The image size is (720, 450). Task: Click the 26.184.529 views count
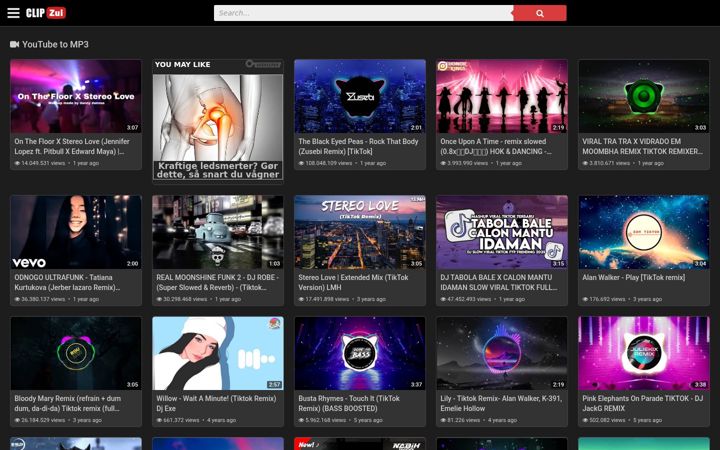(x=43, y=420)
